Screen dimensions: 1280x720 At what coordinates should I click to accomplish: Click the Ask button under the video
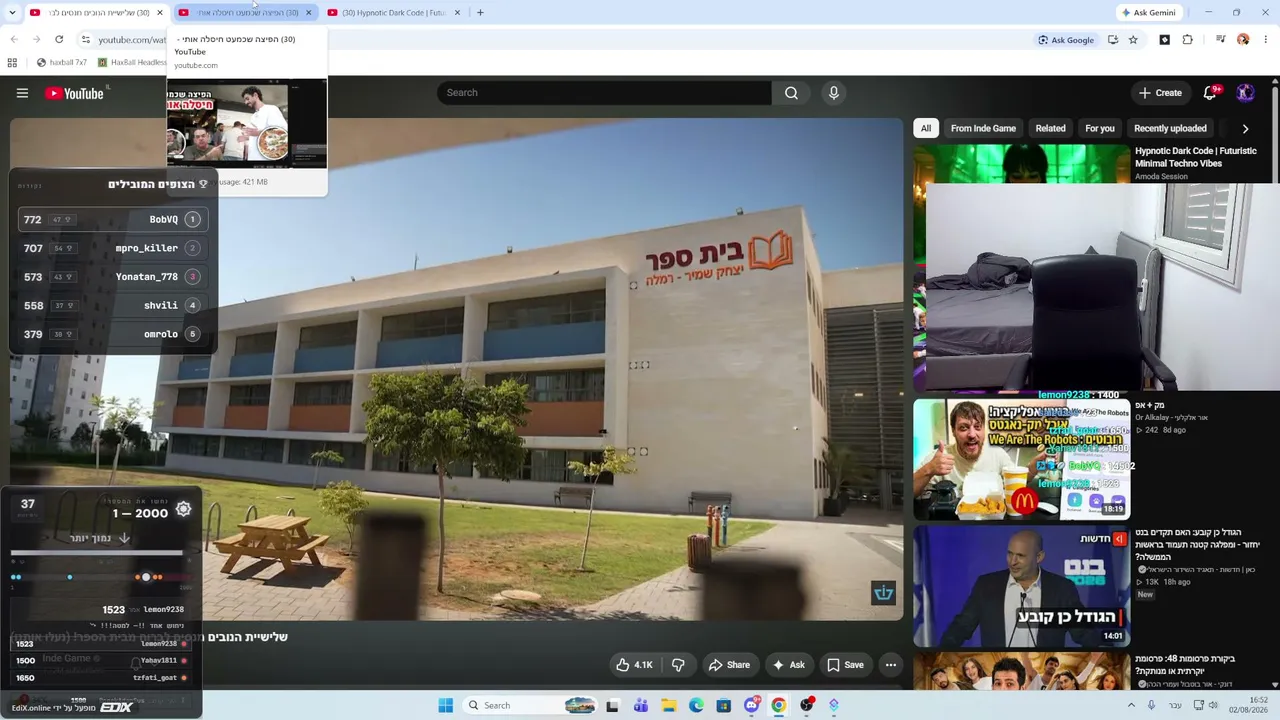coord(788,665)
